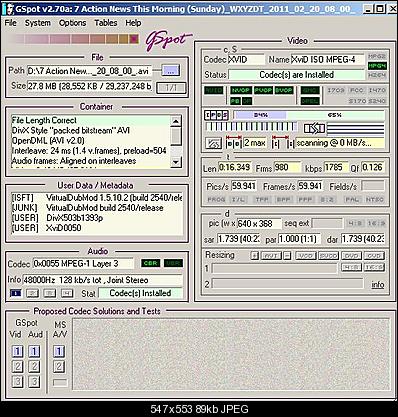Click the Frms 980 field
This screenshot has width=398, height=417.
click(x=287, y=167)
